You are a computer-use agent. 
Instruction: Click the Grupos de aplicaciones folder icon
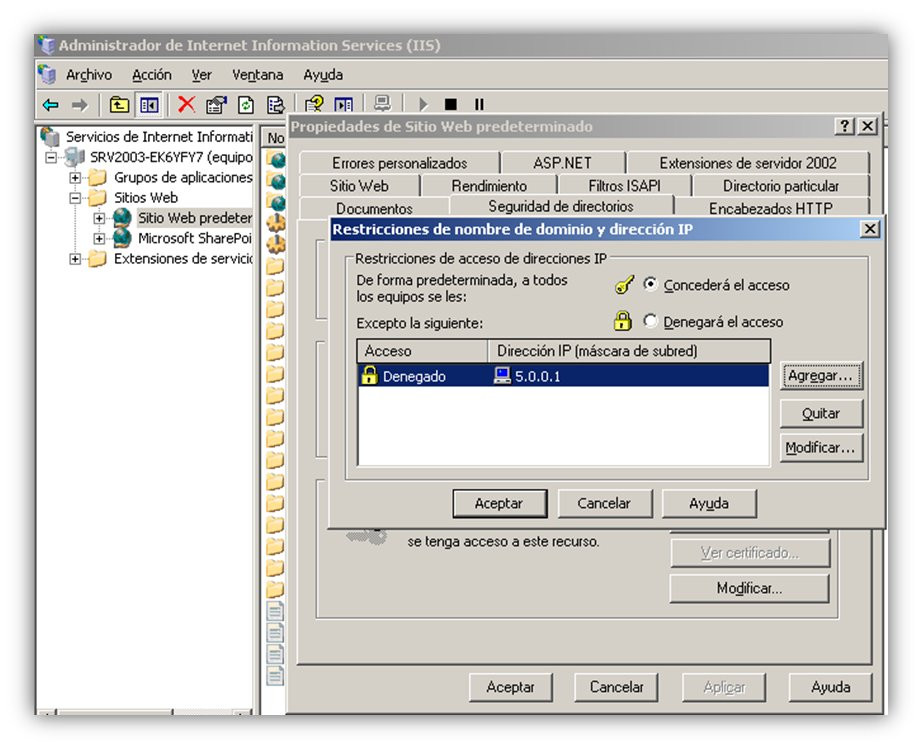[x=97, y=177]
